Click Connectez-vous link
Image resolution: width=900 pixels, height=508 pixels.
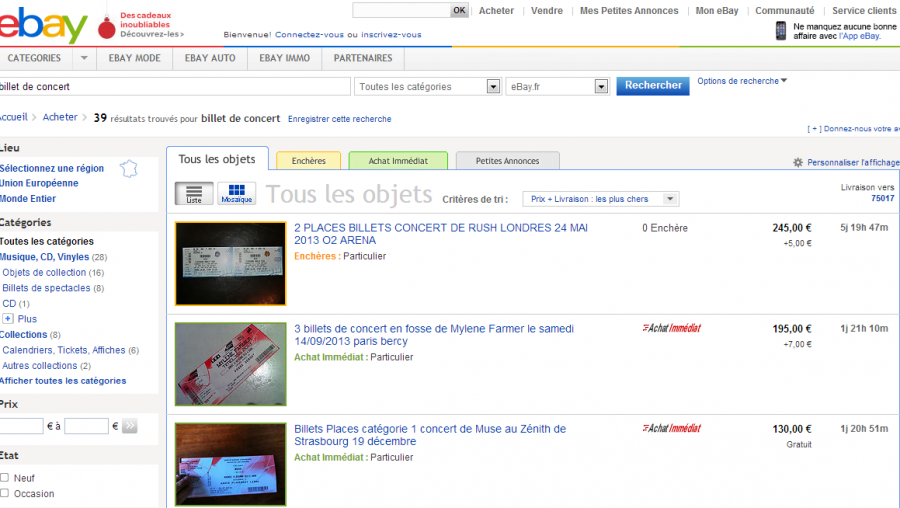point(309,34)
